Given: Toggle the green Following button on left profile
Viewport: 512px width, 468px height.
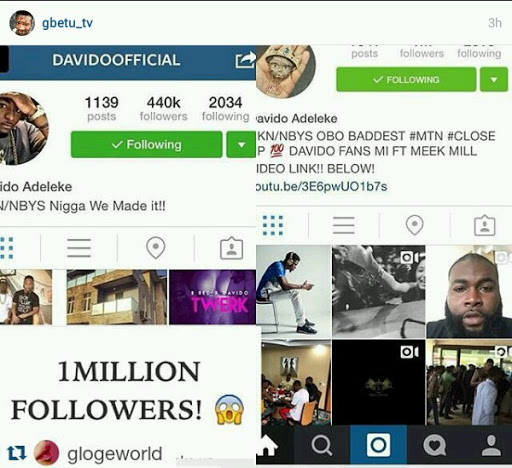Looking at the screenshot, I should click(147, 144).
